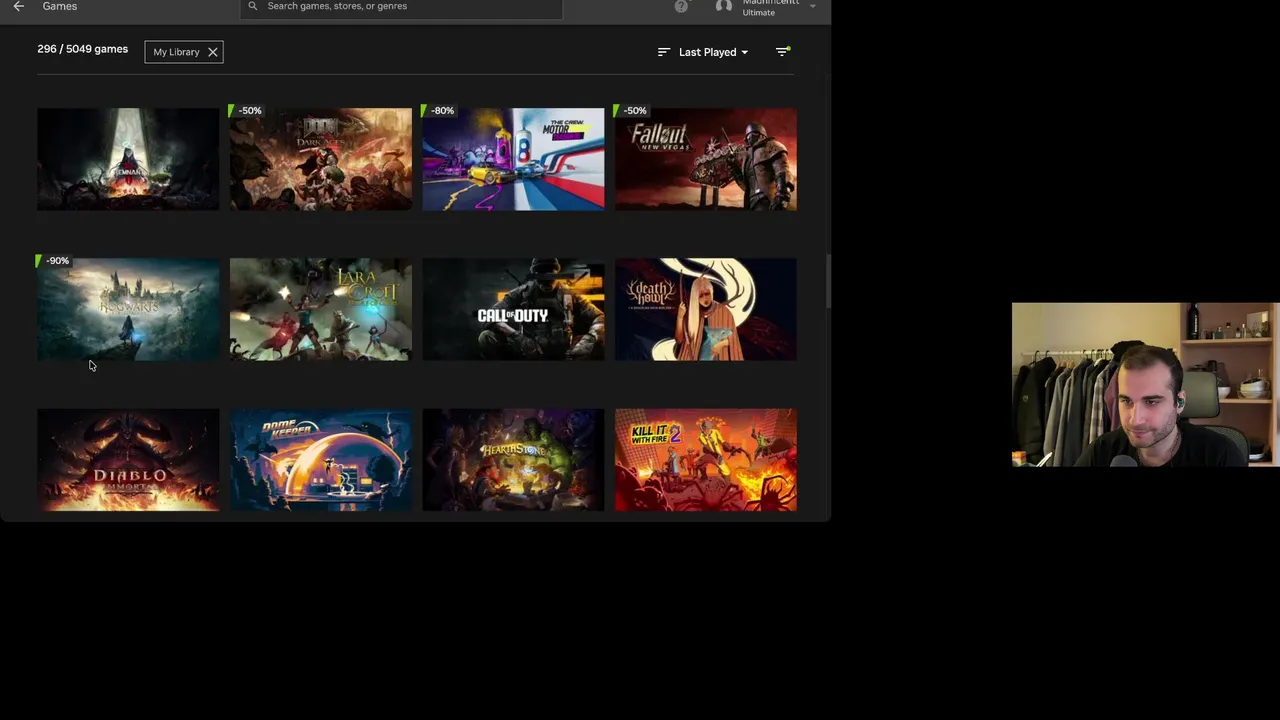Focus the Search games, stores, or genres field

point(401,7)
